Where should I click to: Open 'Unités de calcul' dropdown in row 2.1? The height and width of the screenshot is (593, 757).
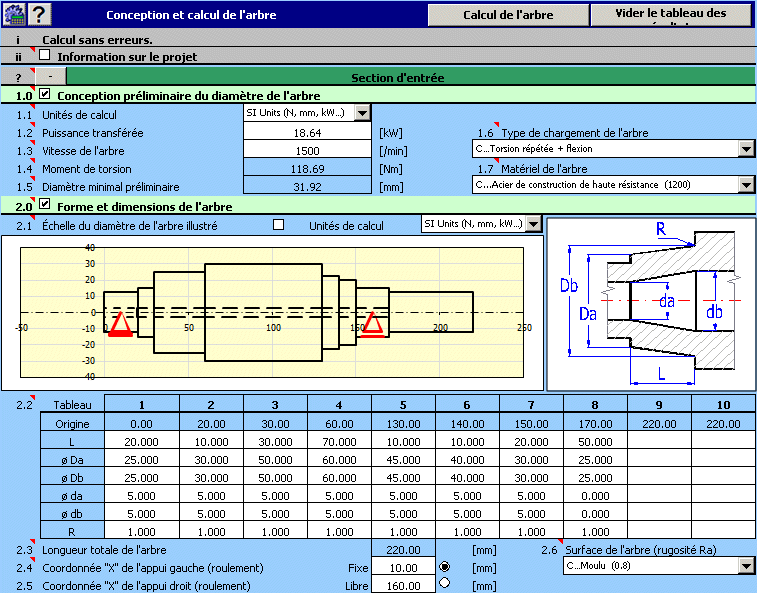coord(533,224)
